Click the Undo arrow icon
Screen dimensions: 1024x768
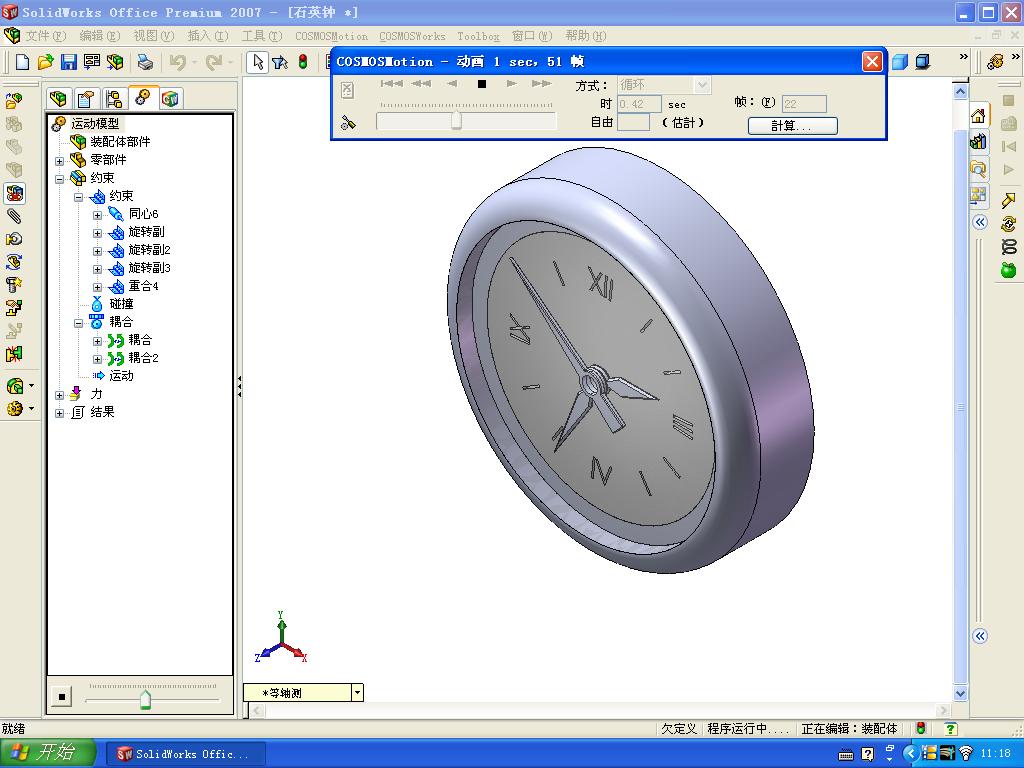coord(177,62)
